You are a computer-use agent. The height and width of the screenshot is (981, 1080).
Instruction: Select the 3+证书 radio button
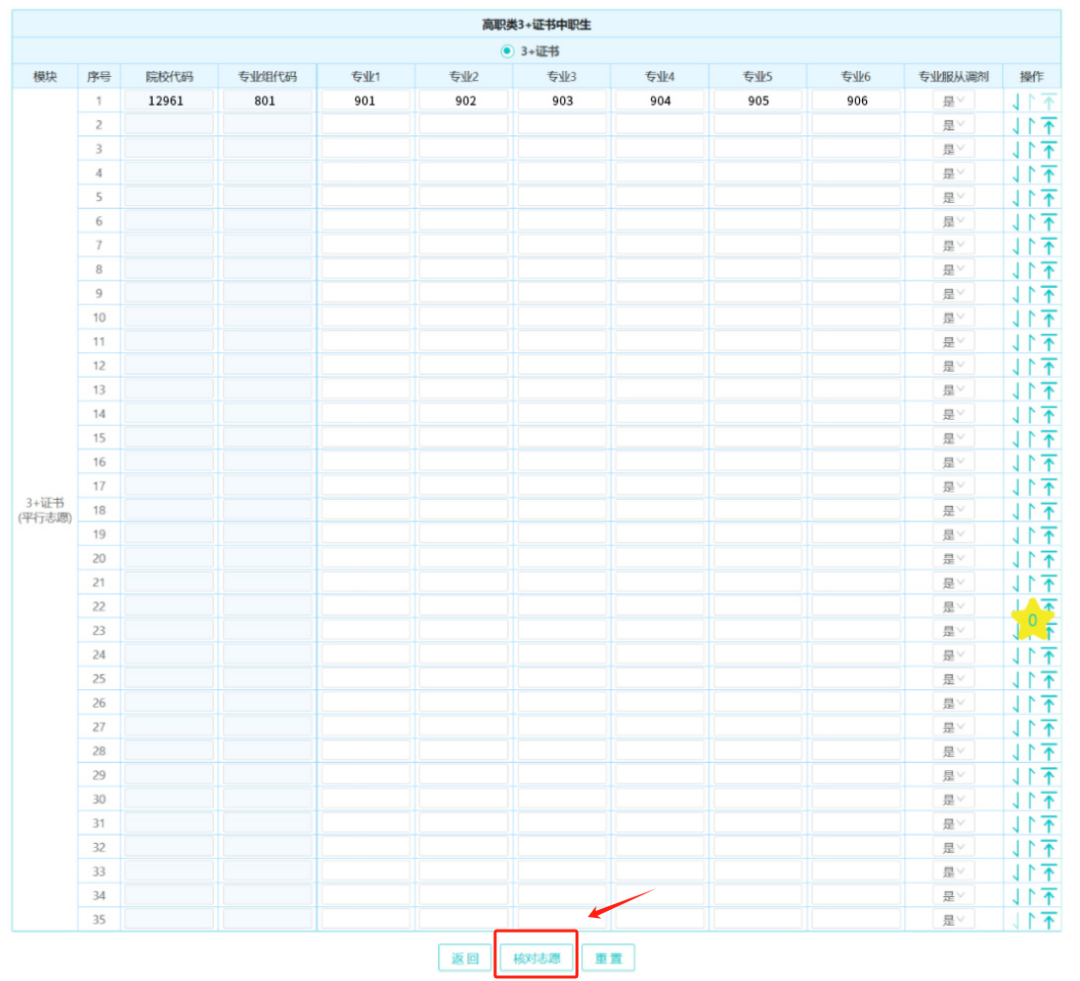(x=507, y=51)
